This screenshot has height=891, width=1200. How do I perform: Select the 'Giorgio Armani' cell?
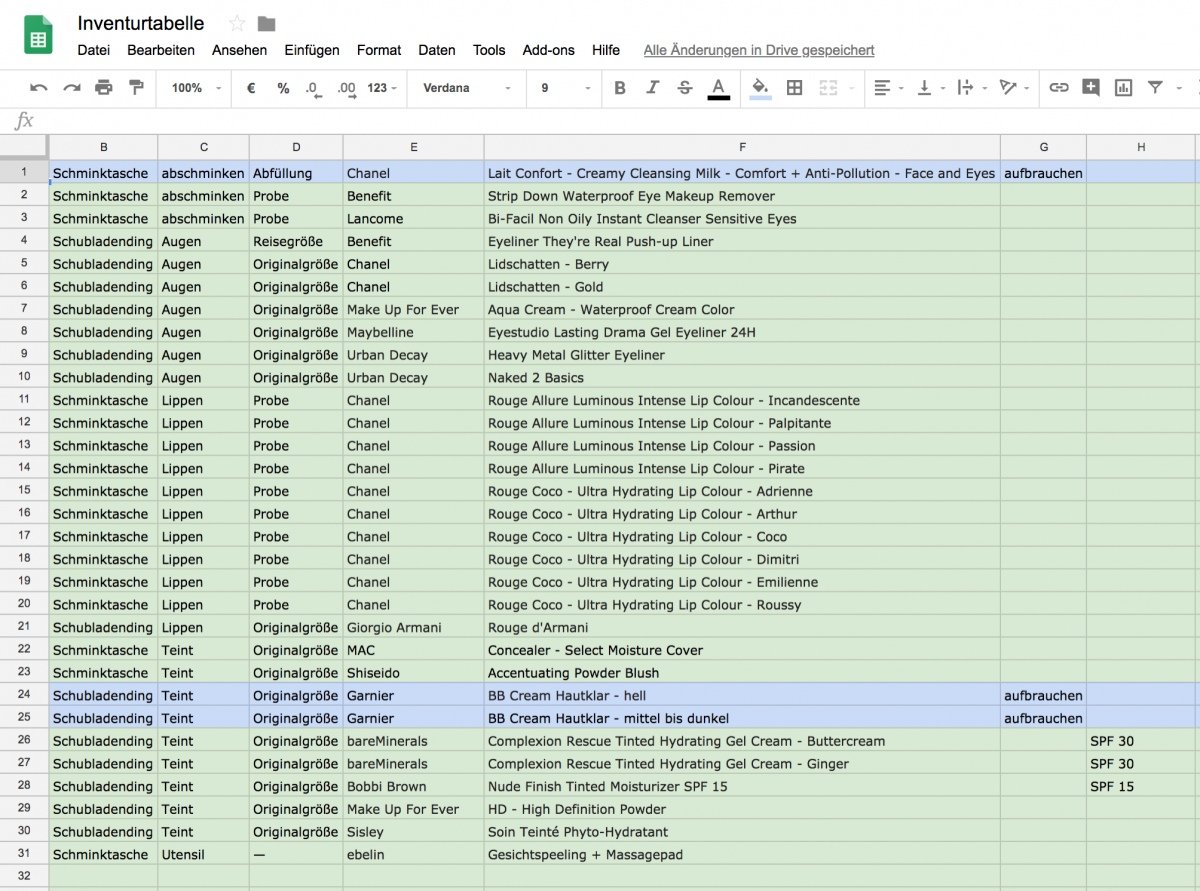[413, 628]
